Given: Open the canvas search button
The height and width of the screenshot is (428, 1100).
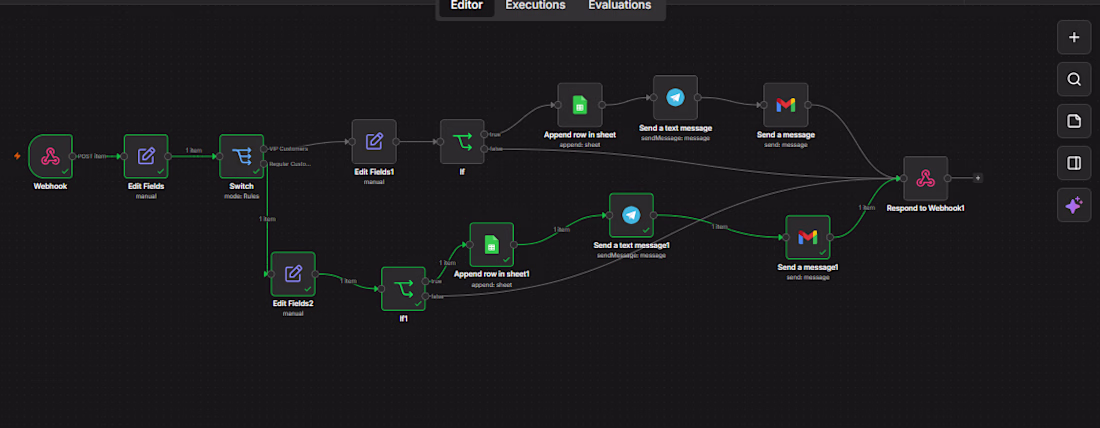Looking at the screenshot, I should [1073, 79].
